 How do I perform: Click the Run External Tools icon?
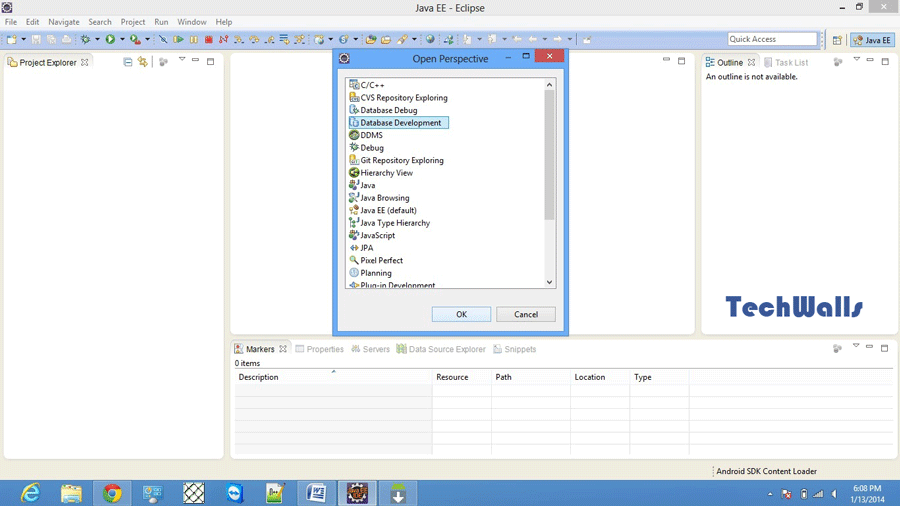coord(135,40)
